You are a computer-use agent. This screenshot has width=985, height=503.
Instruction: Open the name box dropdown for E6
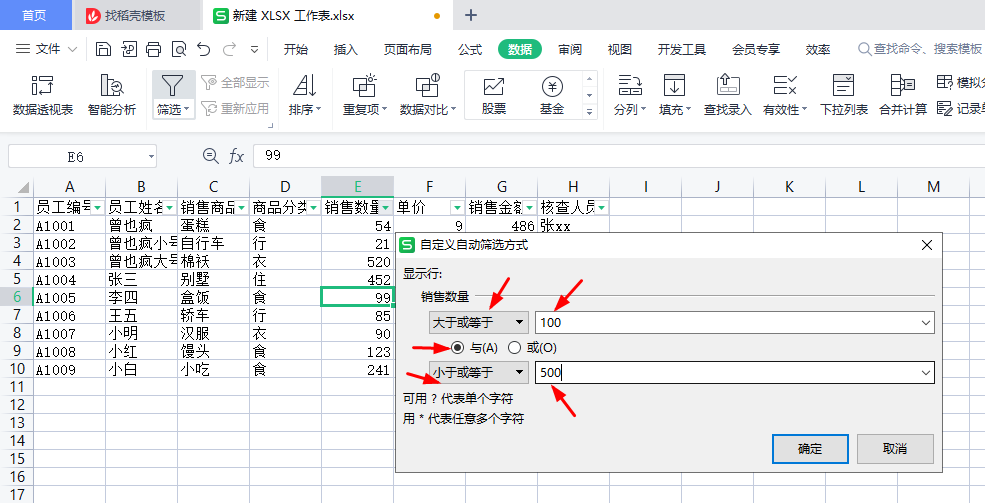151,156
